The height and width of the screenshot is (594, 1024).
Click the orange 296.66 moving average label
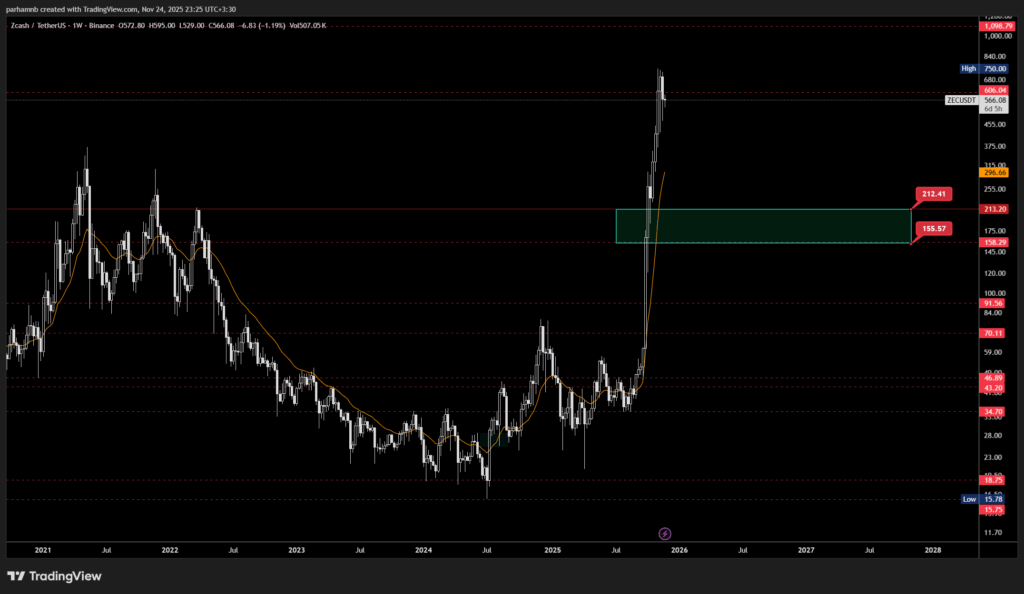[x=993, y=172]
